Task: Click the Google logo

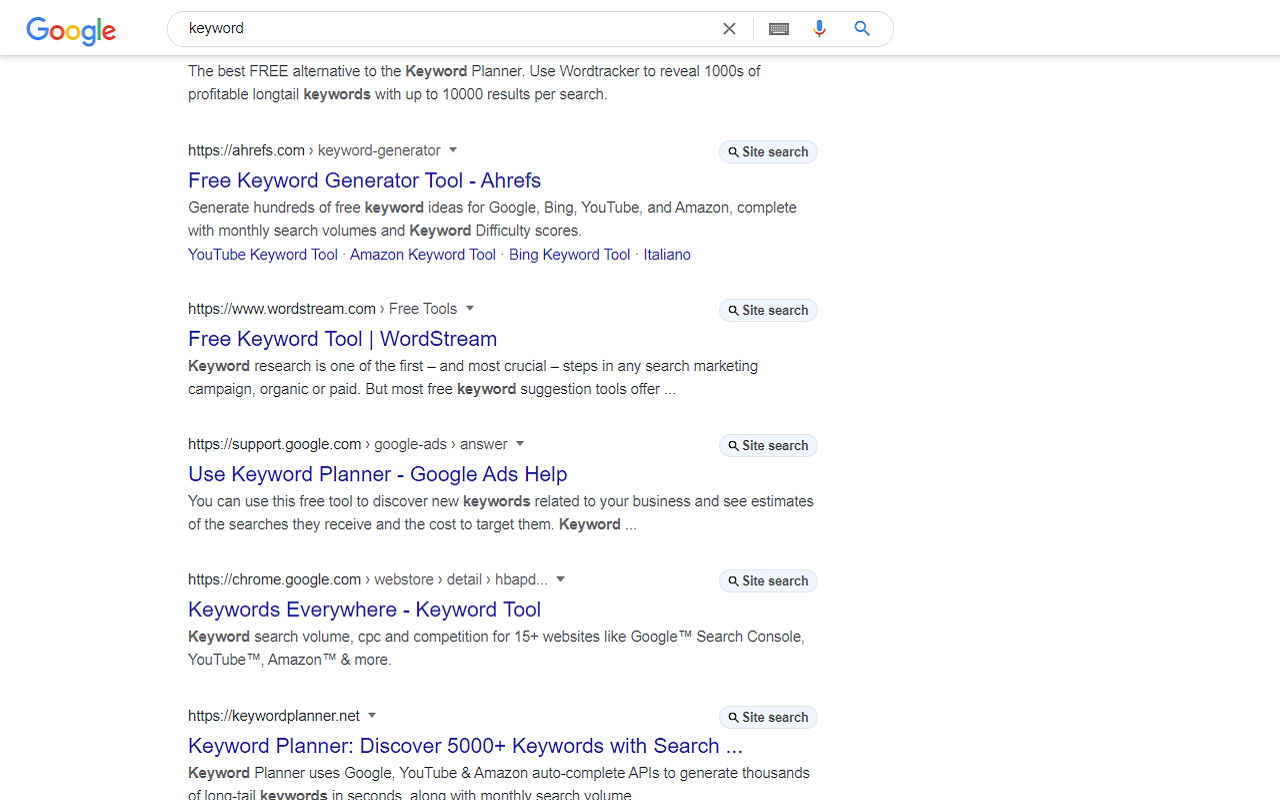Action: (x=71, y=30)
